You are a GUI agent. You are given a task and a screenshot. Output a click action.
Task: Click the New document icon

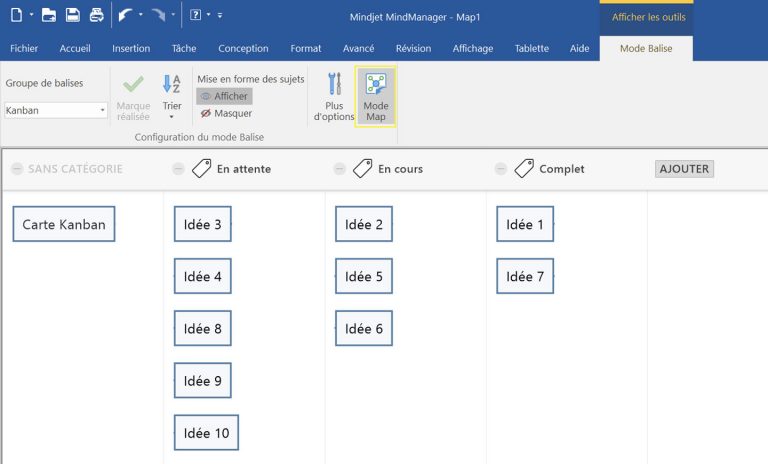click(x=15, y=15)
